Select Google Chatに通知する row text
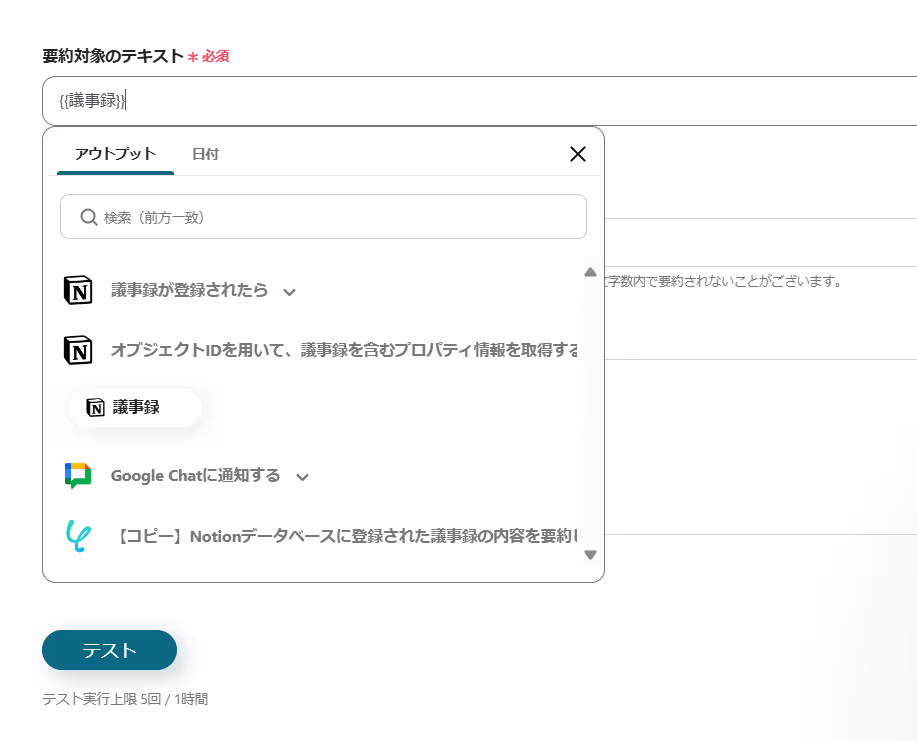 (x=196, y=475)
